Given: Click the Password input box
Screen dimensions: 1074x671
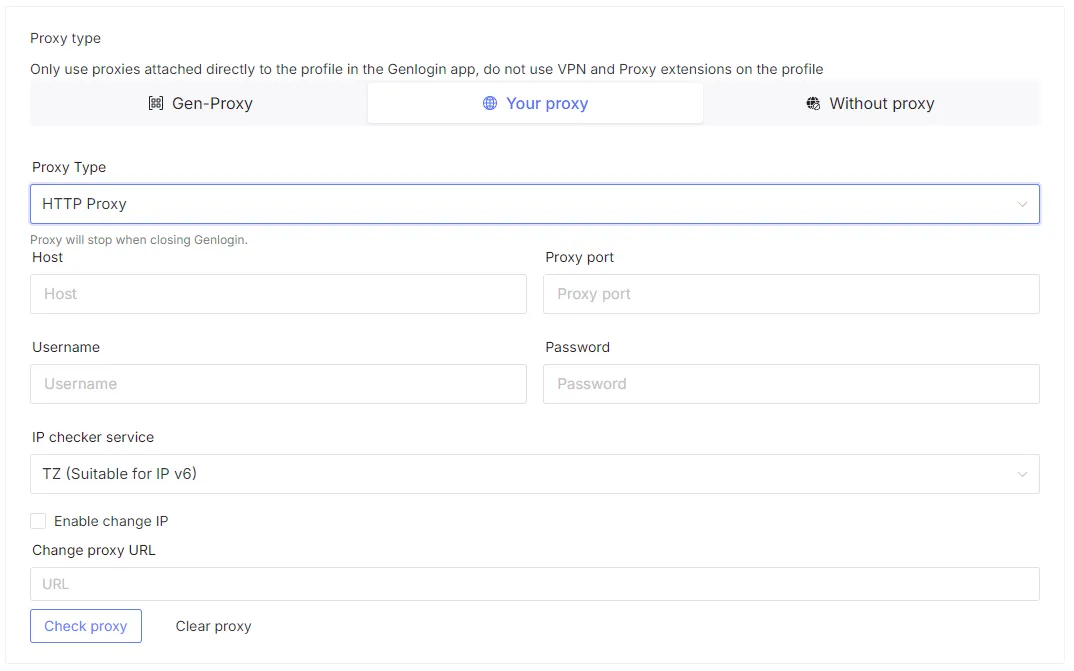Looking at the screenshot, I should tap(791, 384).
